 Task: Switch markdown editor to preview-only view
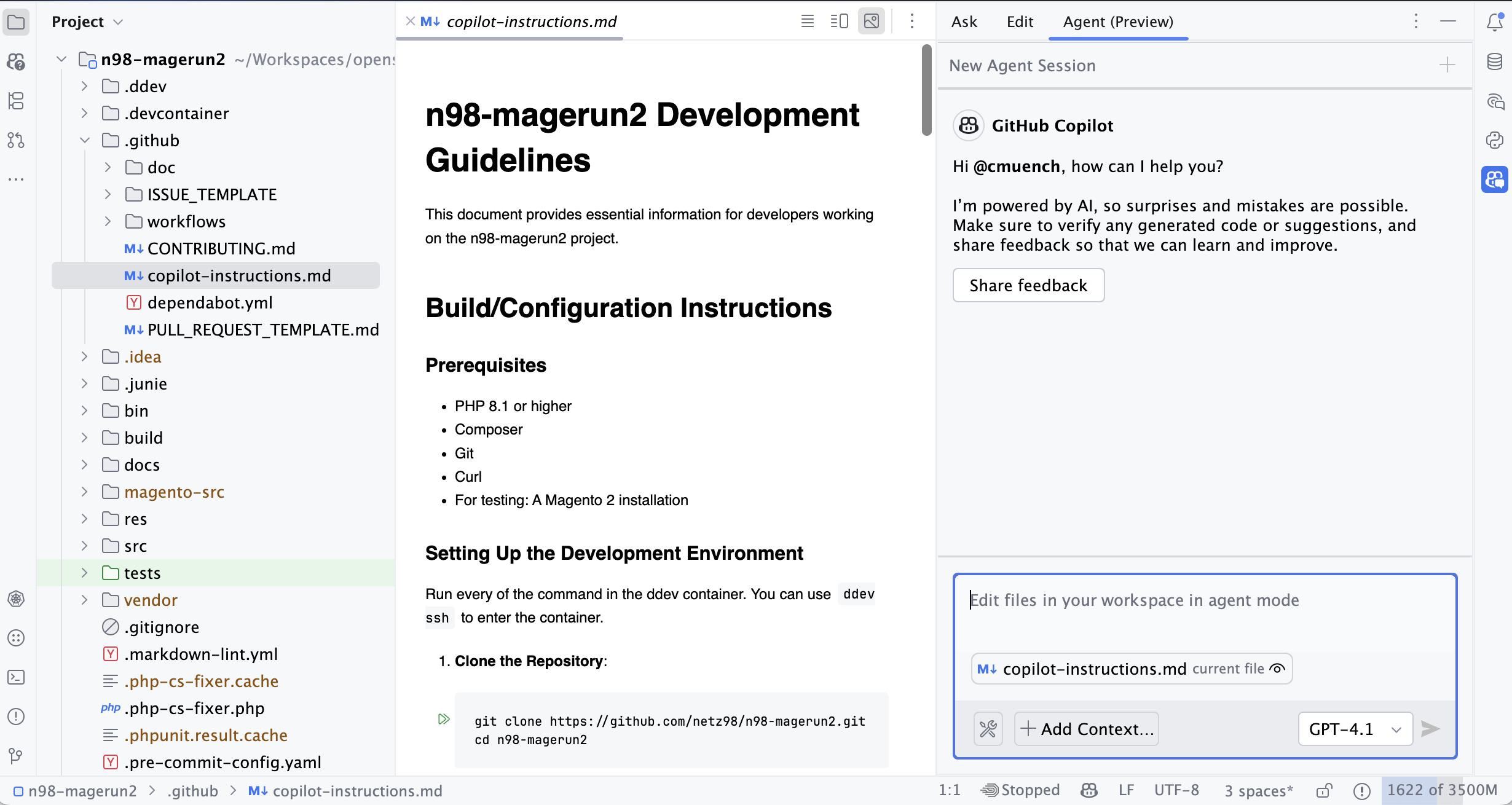872,22
